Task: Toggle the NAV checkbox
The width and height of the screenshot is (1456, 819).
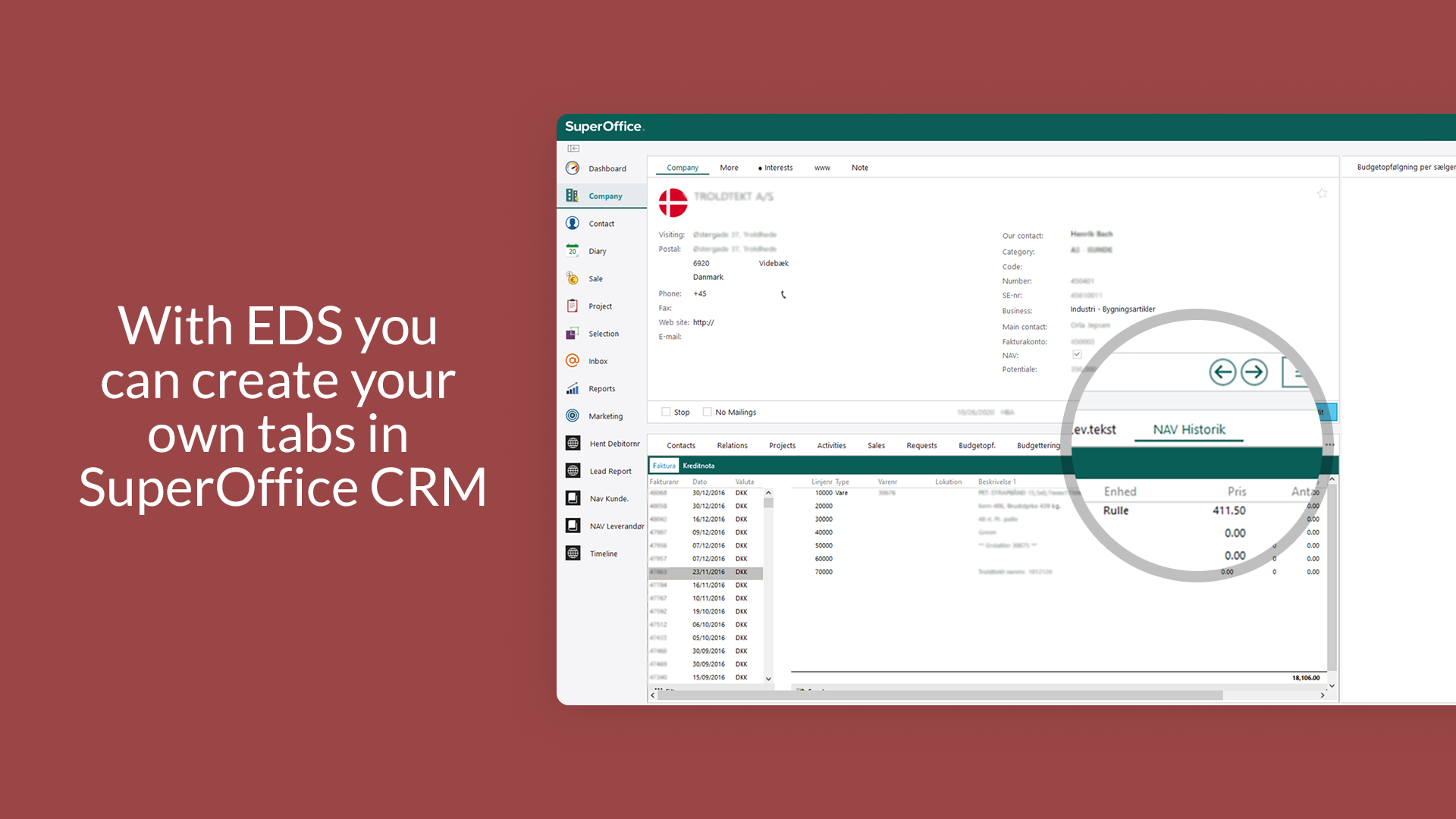Action: coord(1077,354)
